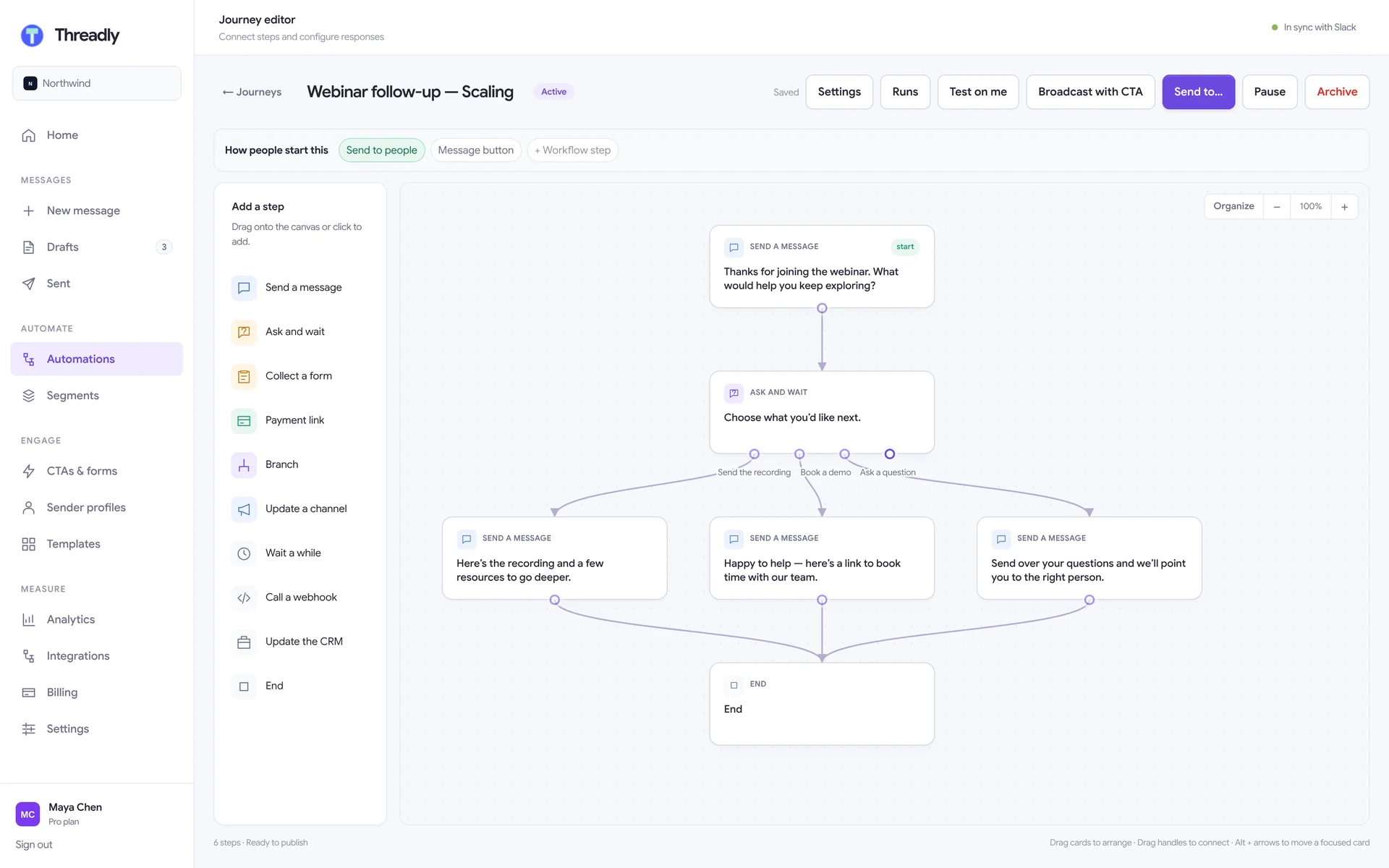Image resolution: width=1389 pixels, height=868 pixels.
Task: Click the Runs button
Action: [x=905, y=92]
